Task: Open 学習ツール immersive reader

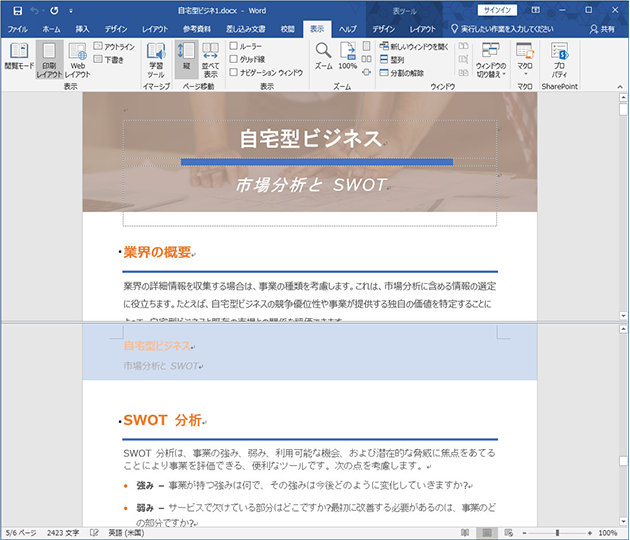Action: point(155,59)
